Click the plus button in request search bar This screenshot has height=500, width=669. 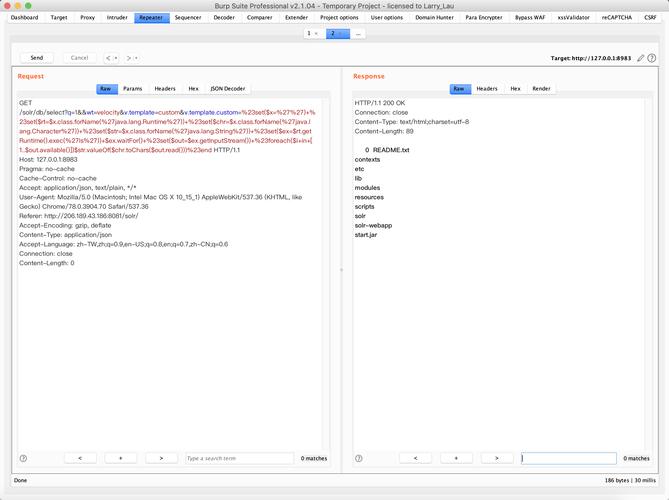click(x=121, y=458)
